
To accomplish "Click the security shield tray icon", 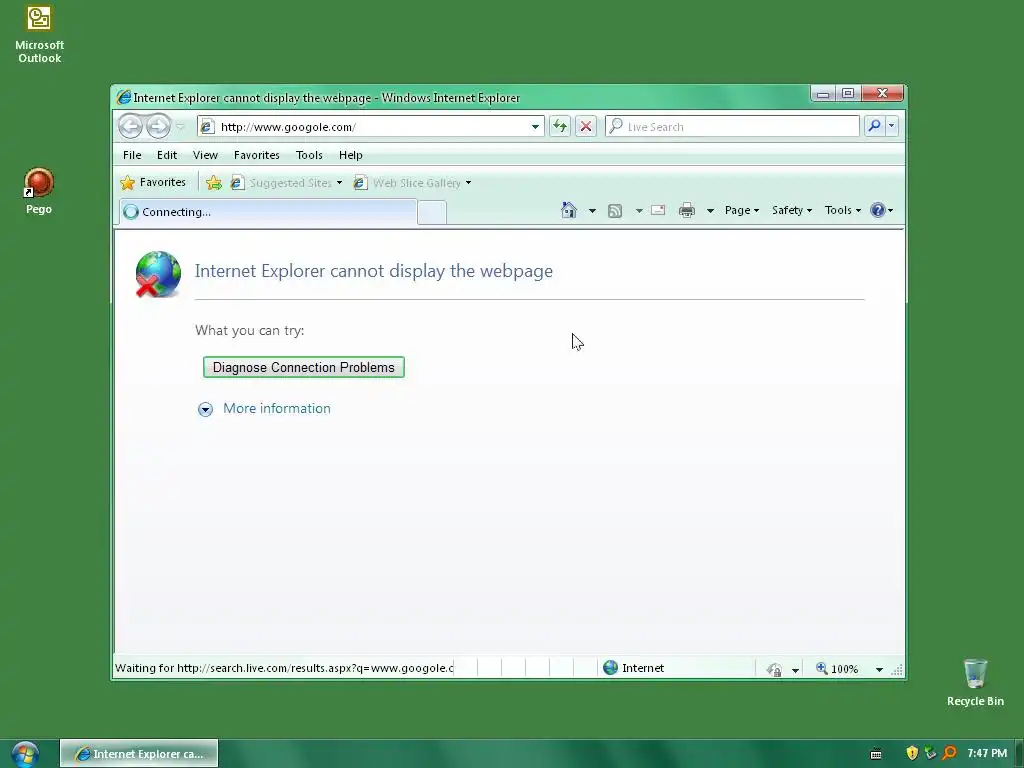I will tap(912, 753).
